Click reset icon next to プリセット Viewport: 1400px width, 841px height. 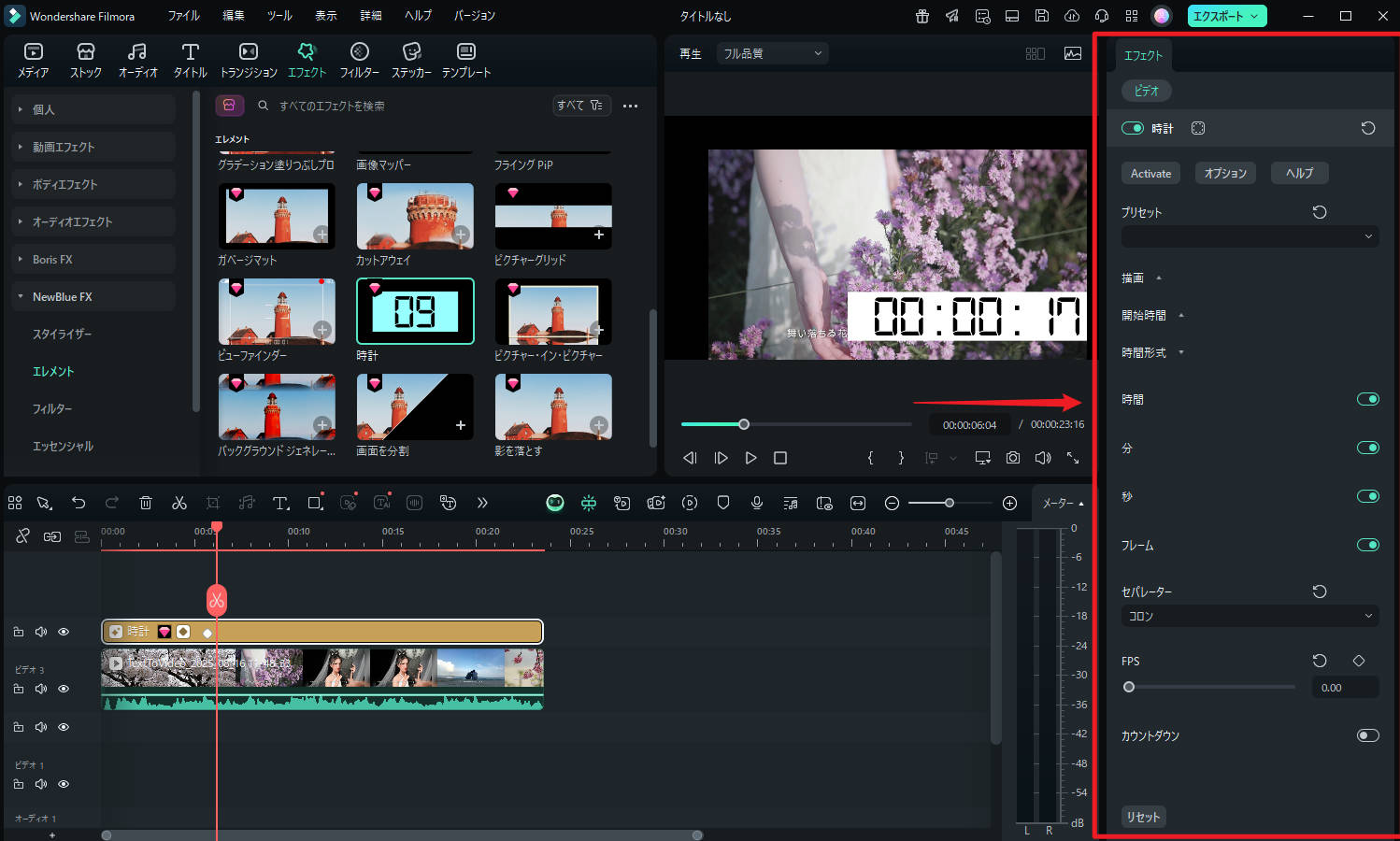[1320, 212]
